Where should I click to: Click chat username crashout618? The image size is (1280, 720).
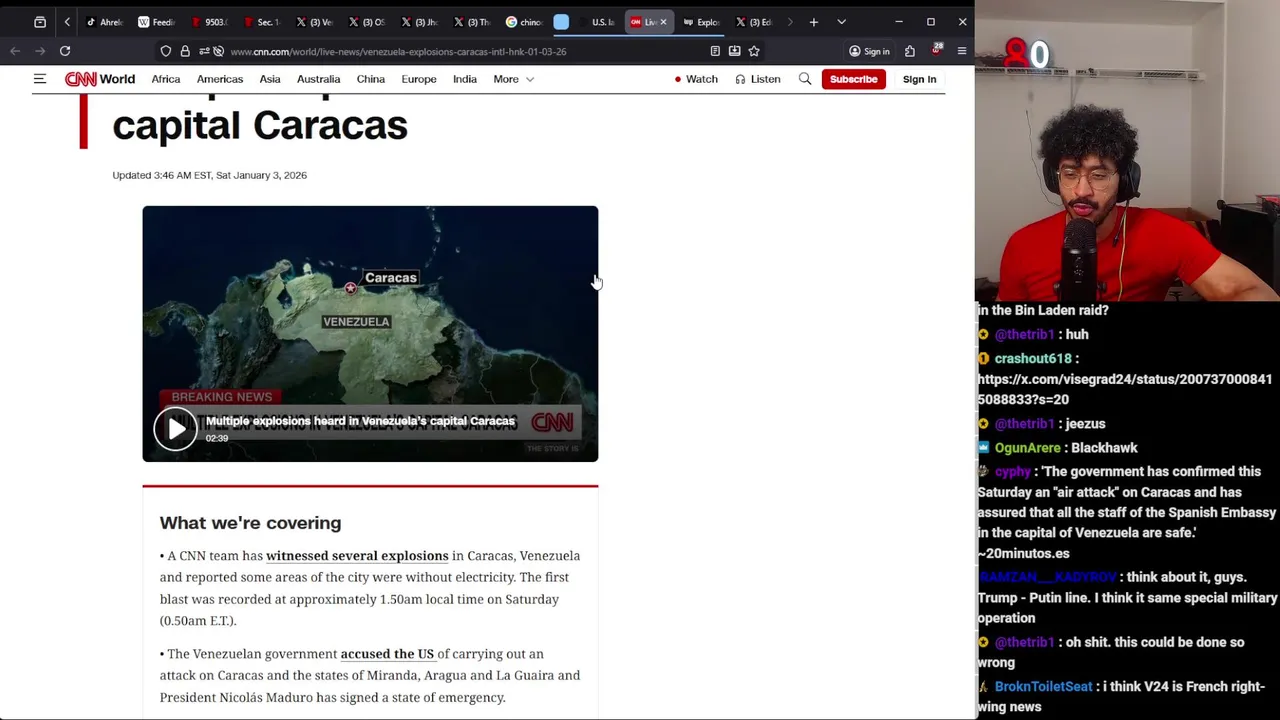click(x=1032, y=358)
